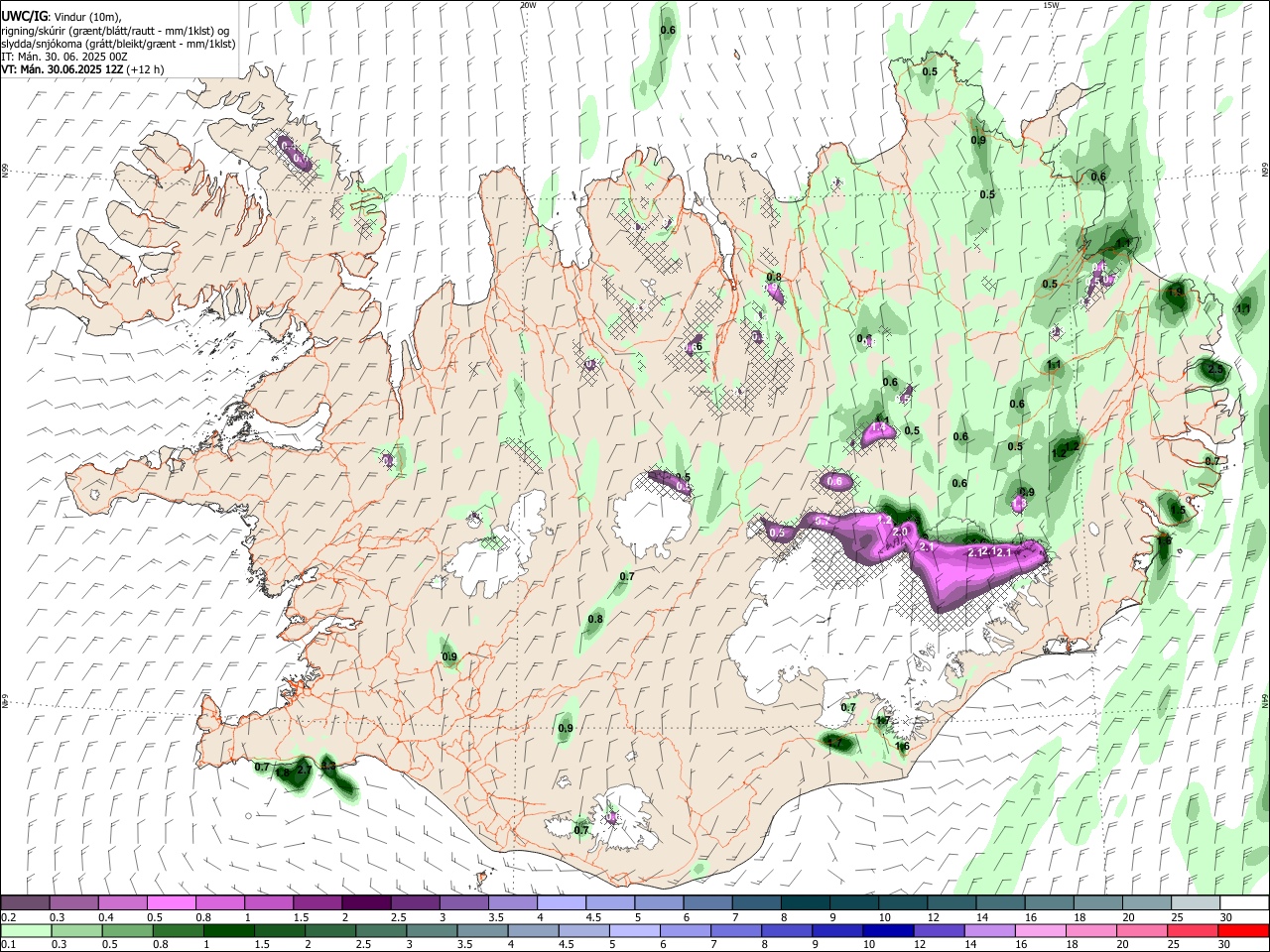
Task: Choose the darkest purple snow swatch labeled 2
Action: (365, 903)
